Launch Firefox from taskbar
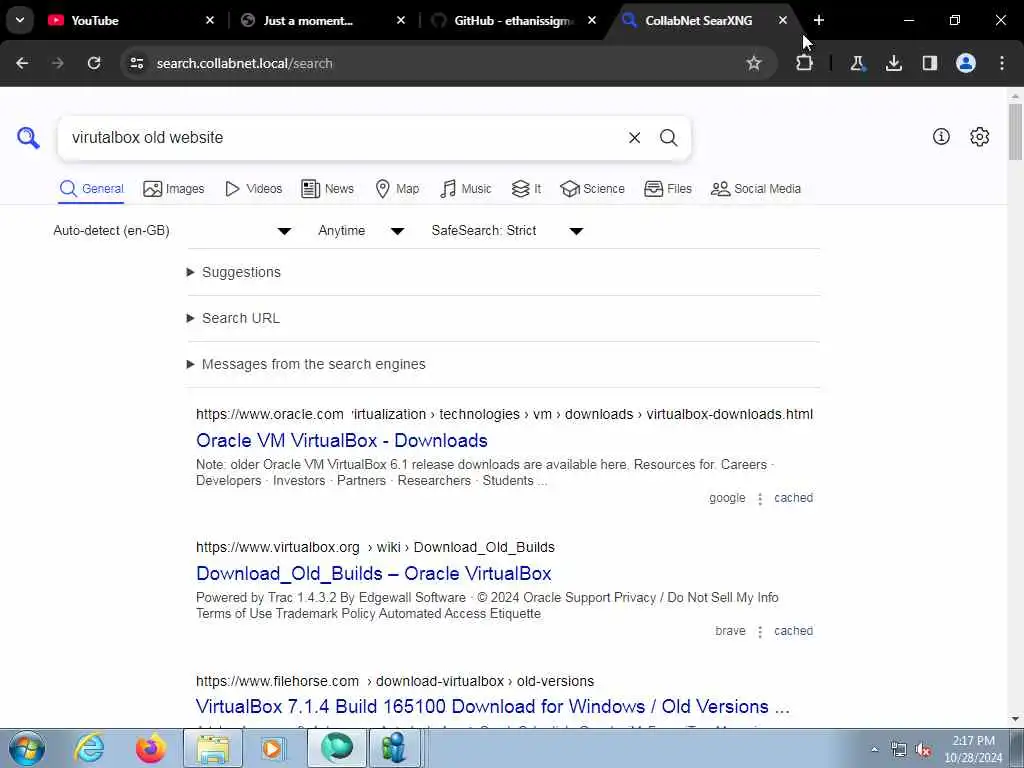 coord(151,748)
